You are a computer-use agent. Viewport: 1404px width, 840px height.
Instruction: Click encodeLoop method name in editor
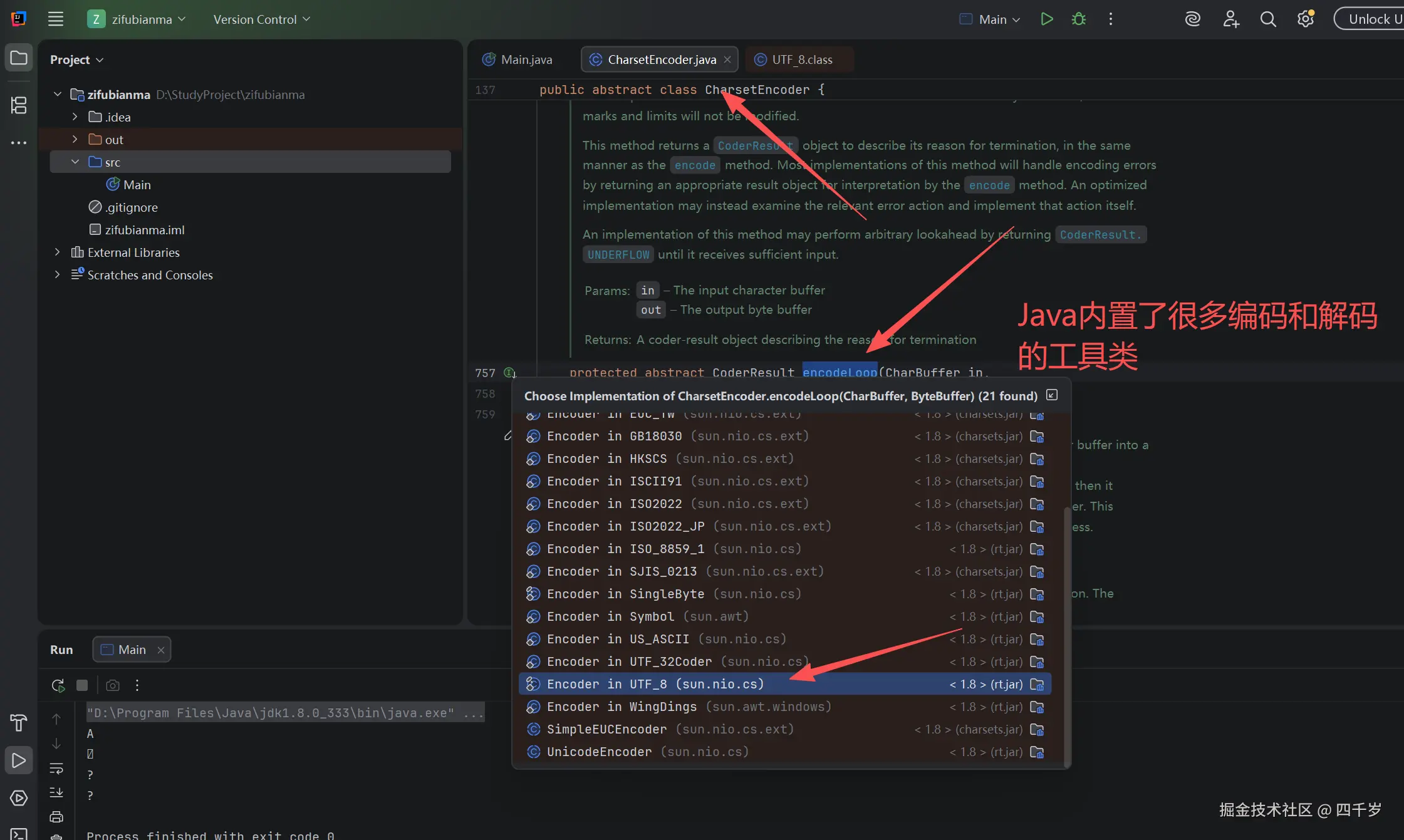(x=840, y=372)
